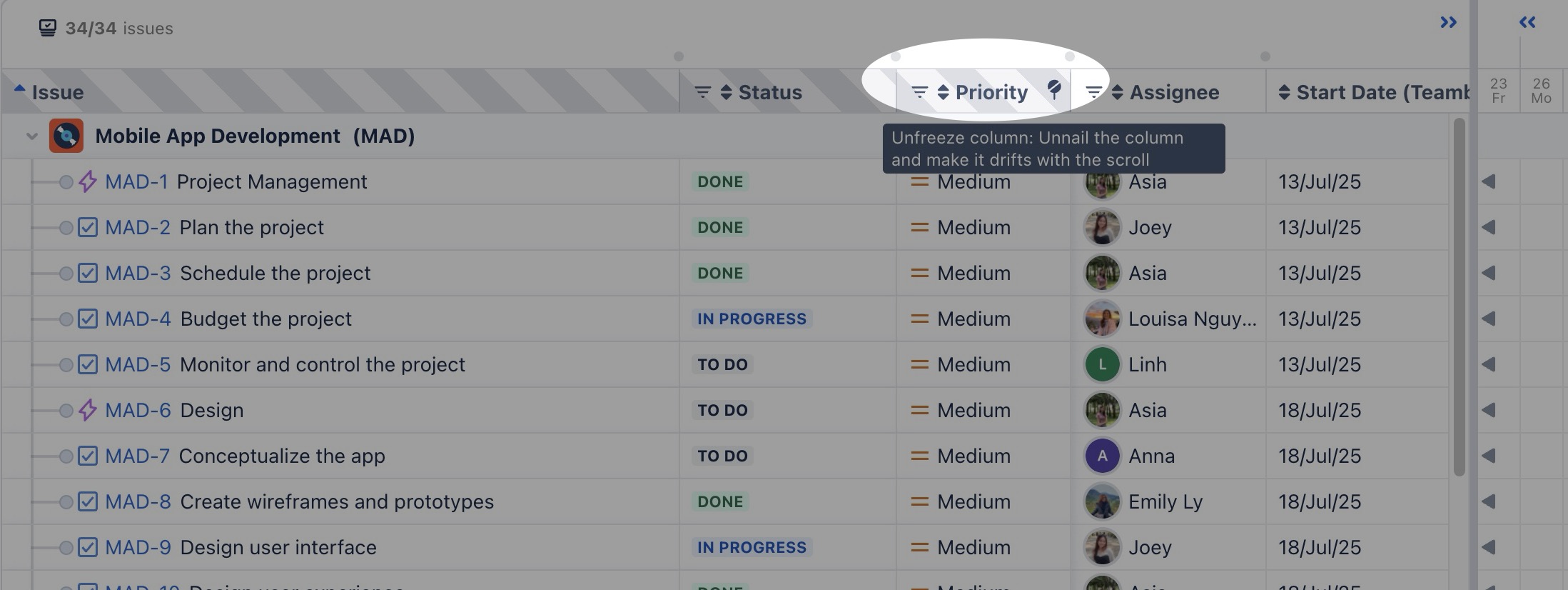
Task: Click the issues counter icon beside 34/34
Action: [x=47, y=28]
